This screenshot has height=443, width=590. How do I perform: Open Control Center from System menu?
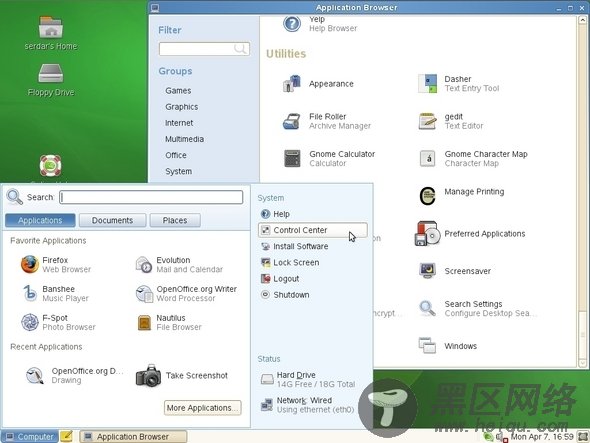click(312, 230)
